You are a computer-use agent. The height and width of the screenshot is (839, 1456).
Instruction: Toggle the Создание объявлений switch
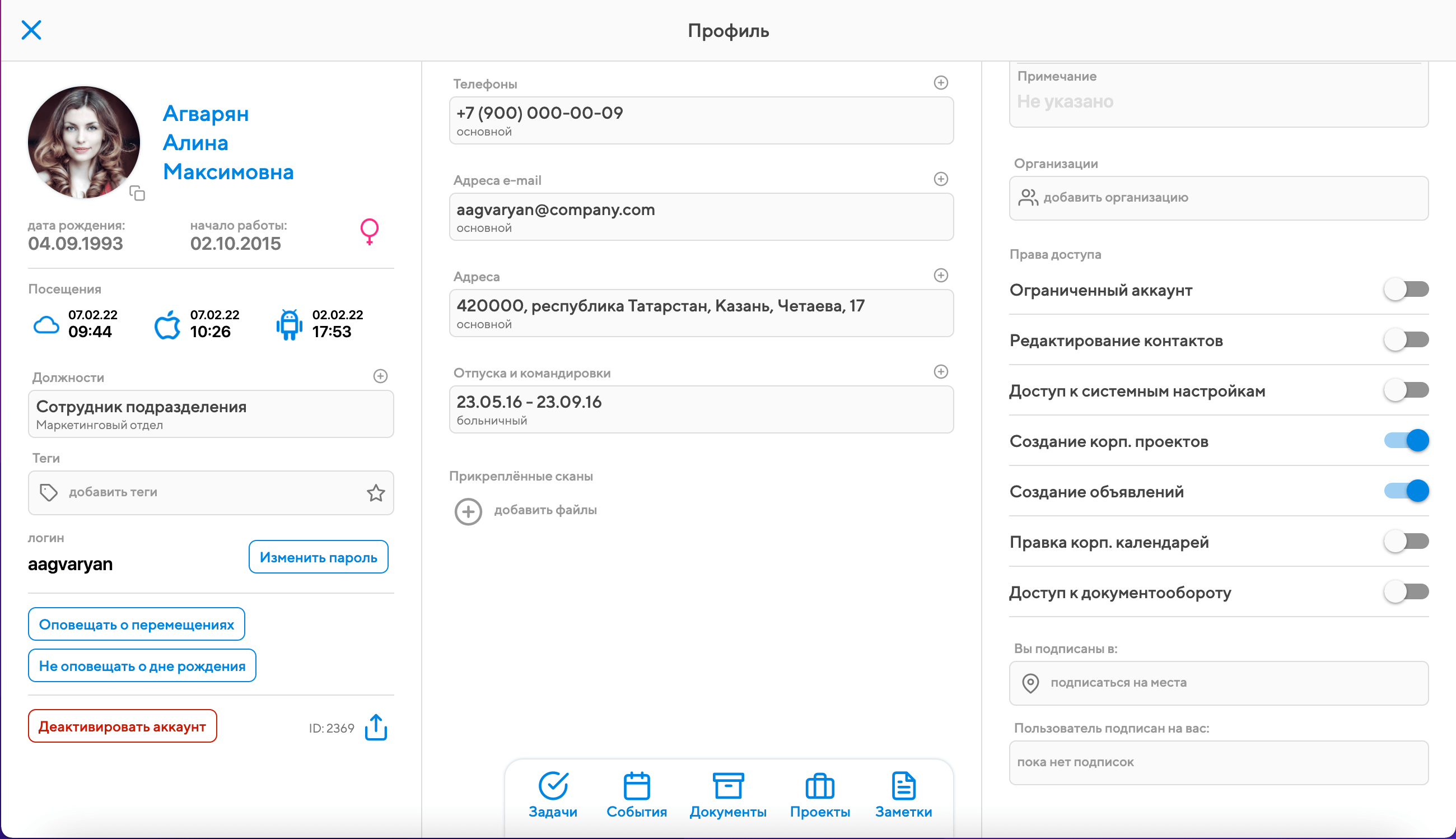click(1406, 491)
